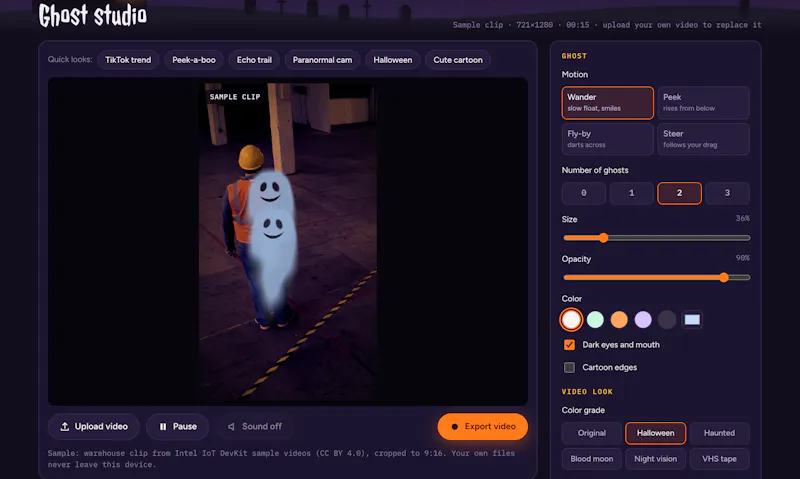Toggle the Sound off button

click(255, 426)
